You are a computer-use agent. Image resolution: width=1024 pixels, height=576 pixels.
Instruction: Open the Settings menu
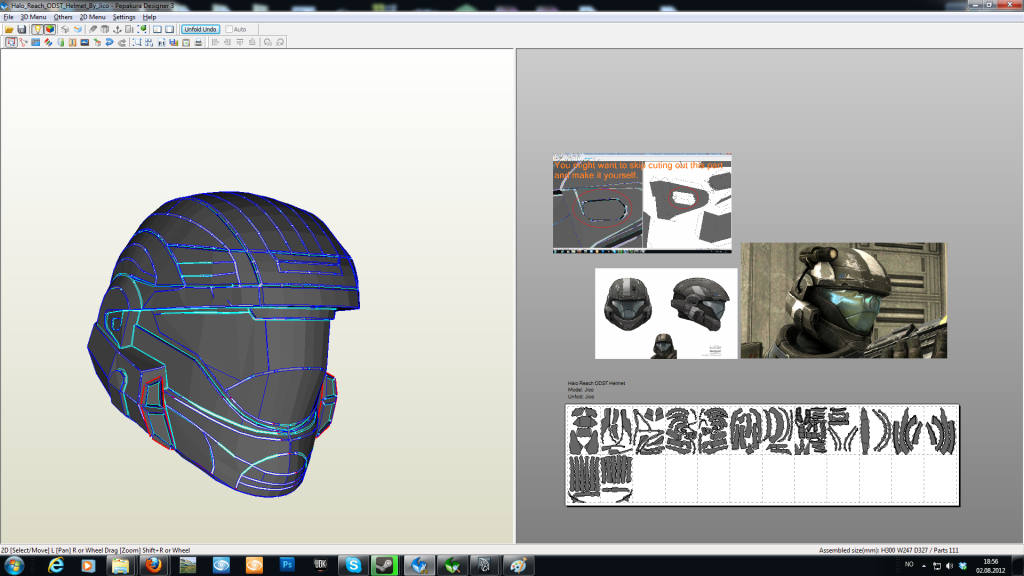click(123, 17)
